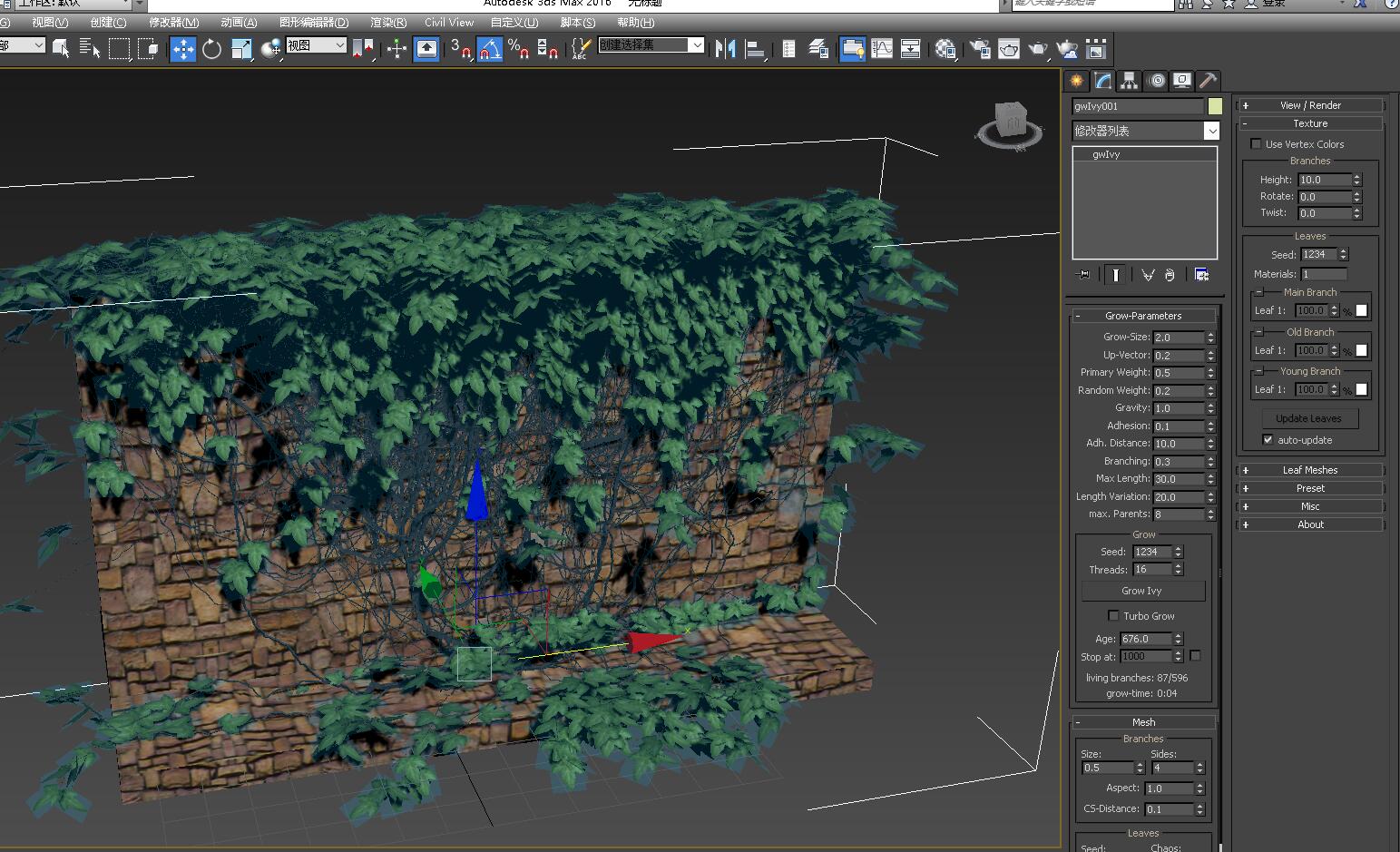Choose the Rectangular Selection Region tool
The image size is (1400, 852).
point(119,49)
